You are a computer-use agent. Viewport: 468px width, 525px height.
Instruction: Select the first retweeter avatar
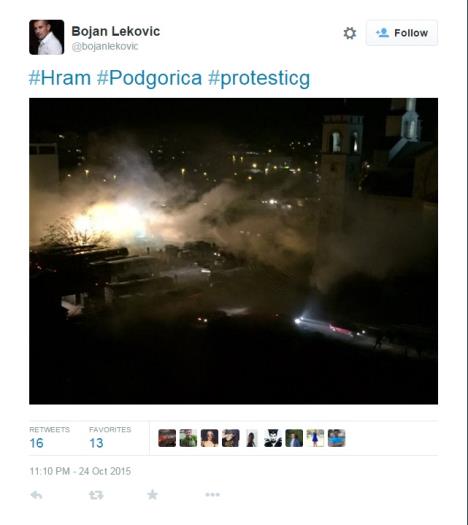coord(167,438)
